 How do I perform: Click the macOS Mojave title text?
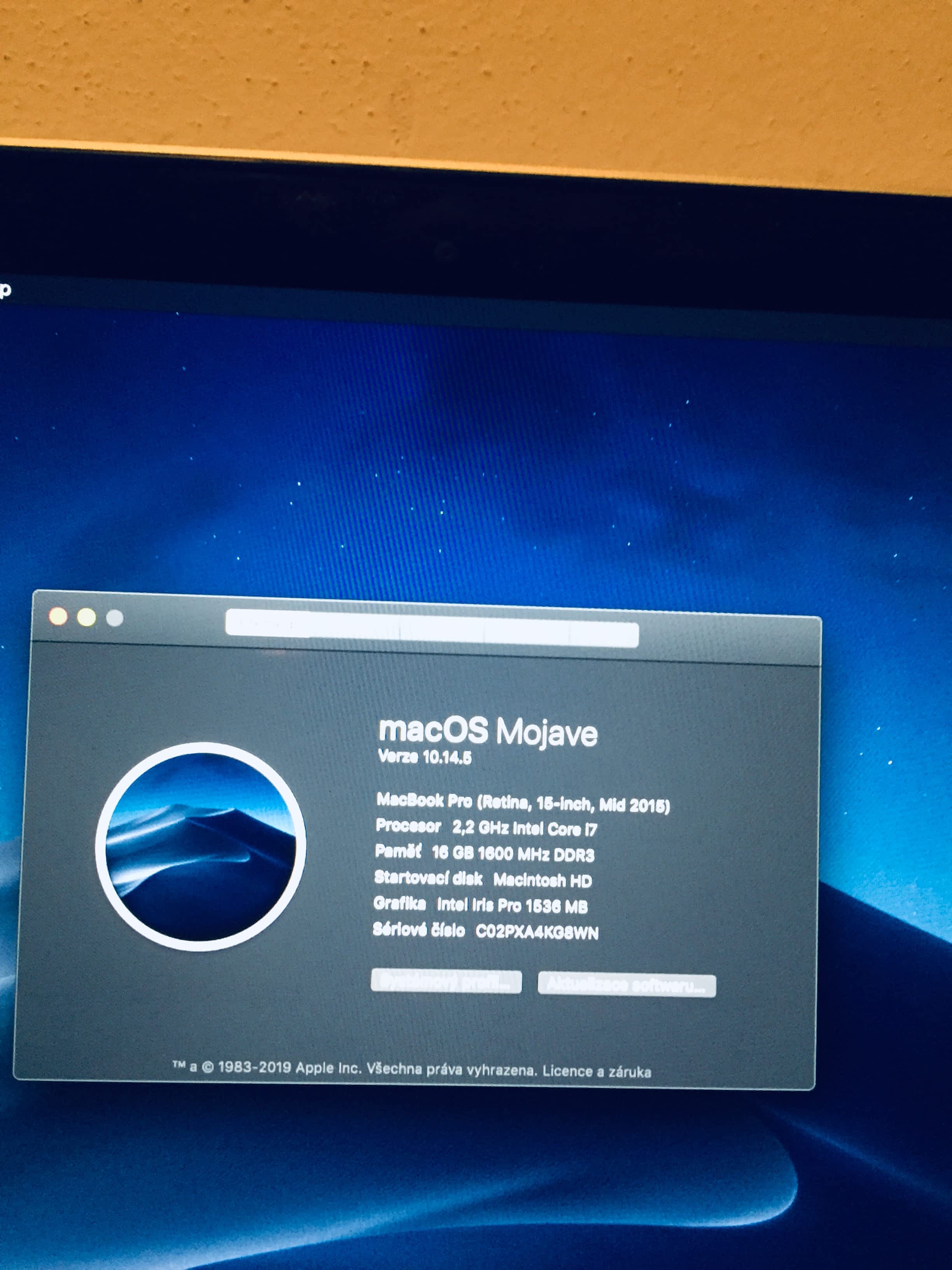488,731
